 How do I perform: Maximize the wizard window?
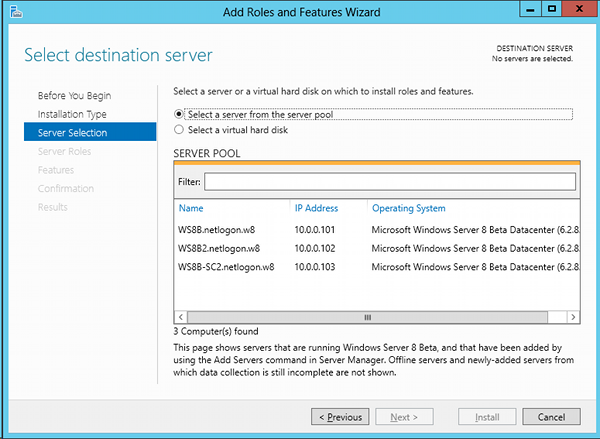pyautogui.click(x=551, y=9)
